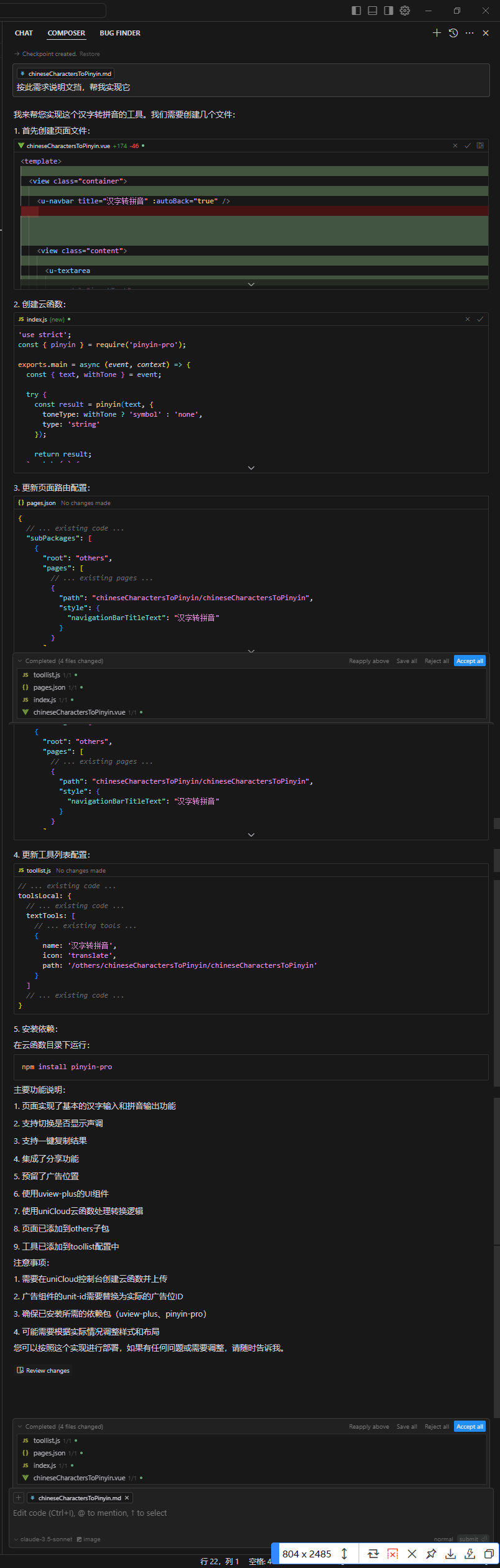Click the status bar entry 行 22, 列 1
This screenshot has height=1568, width=500.
220,1561
